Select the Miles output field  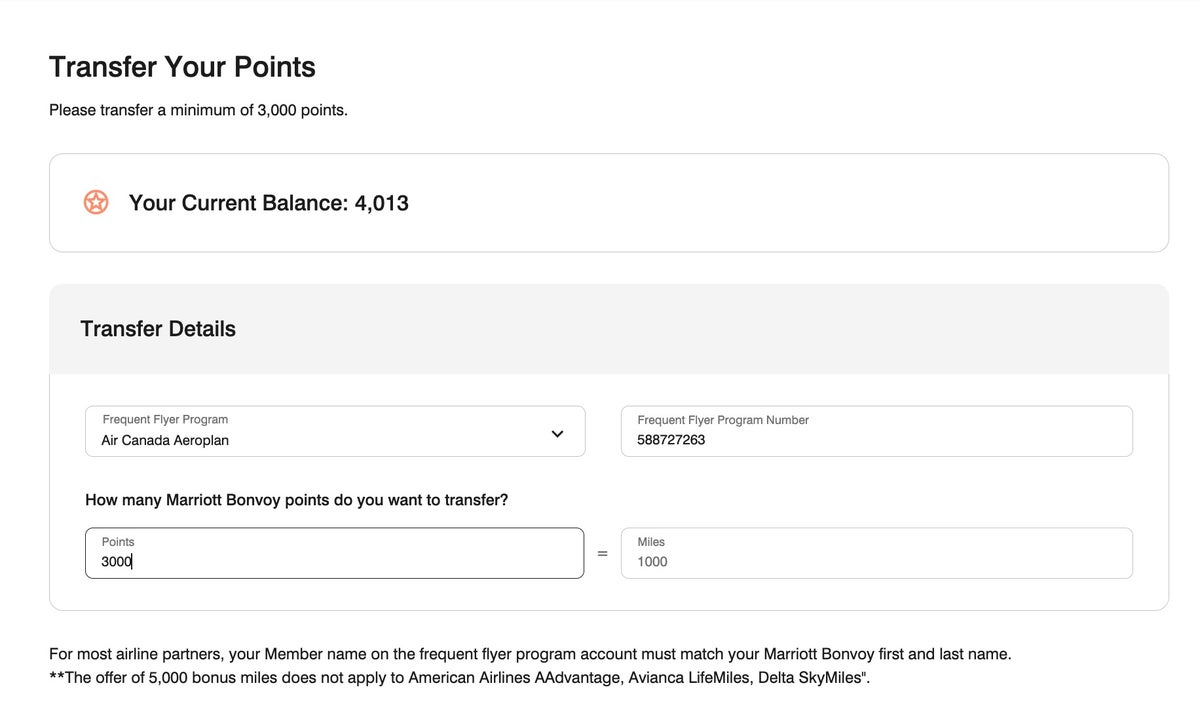[876, 553]
